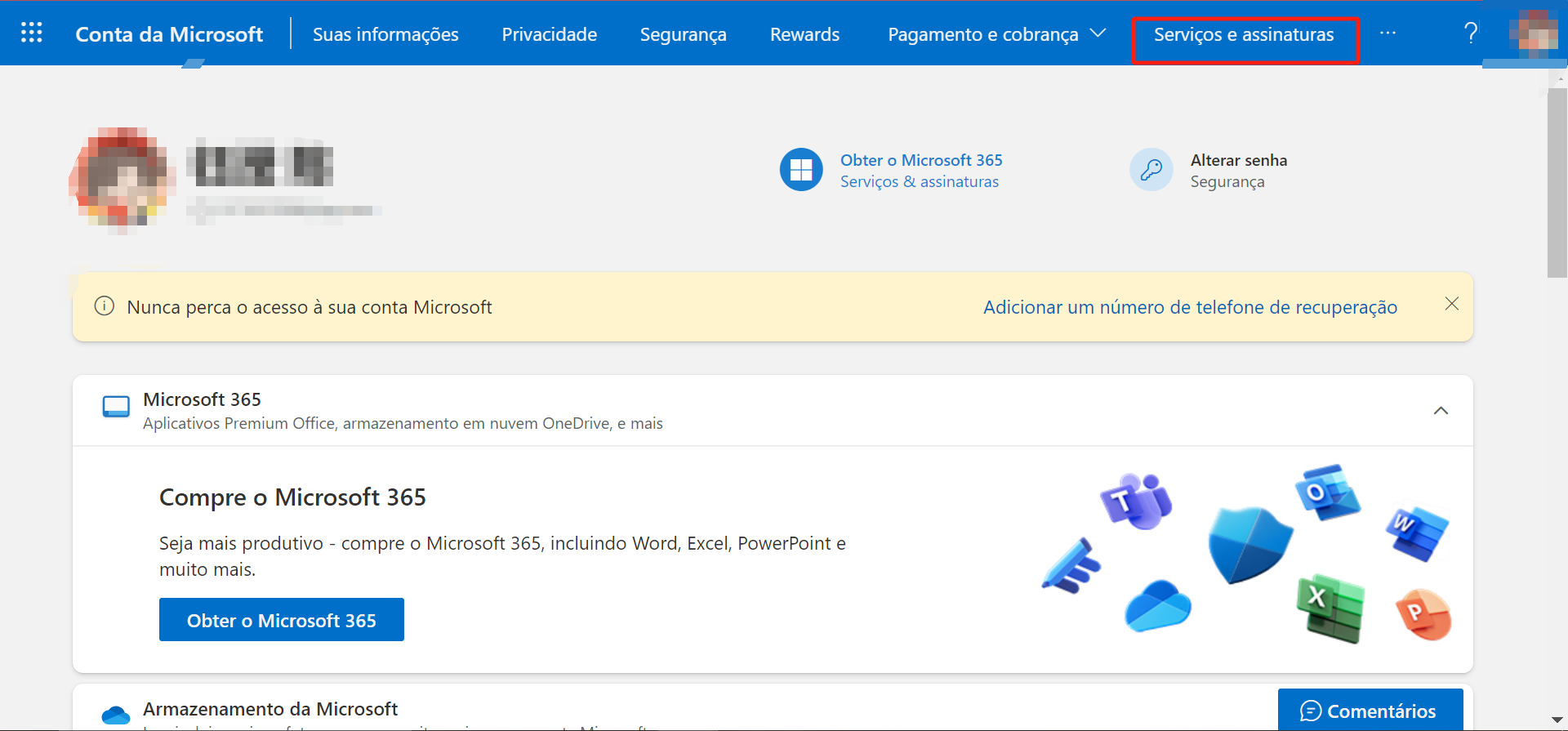Click Adicionar um número de telefone link
This screenshot has height=731, width=1568.
click(1190, 307)
